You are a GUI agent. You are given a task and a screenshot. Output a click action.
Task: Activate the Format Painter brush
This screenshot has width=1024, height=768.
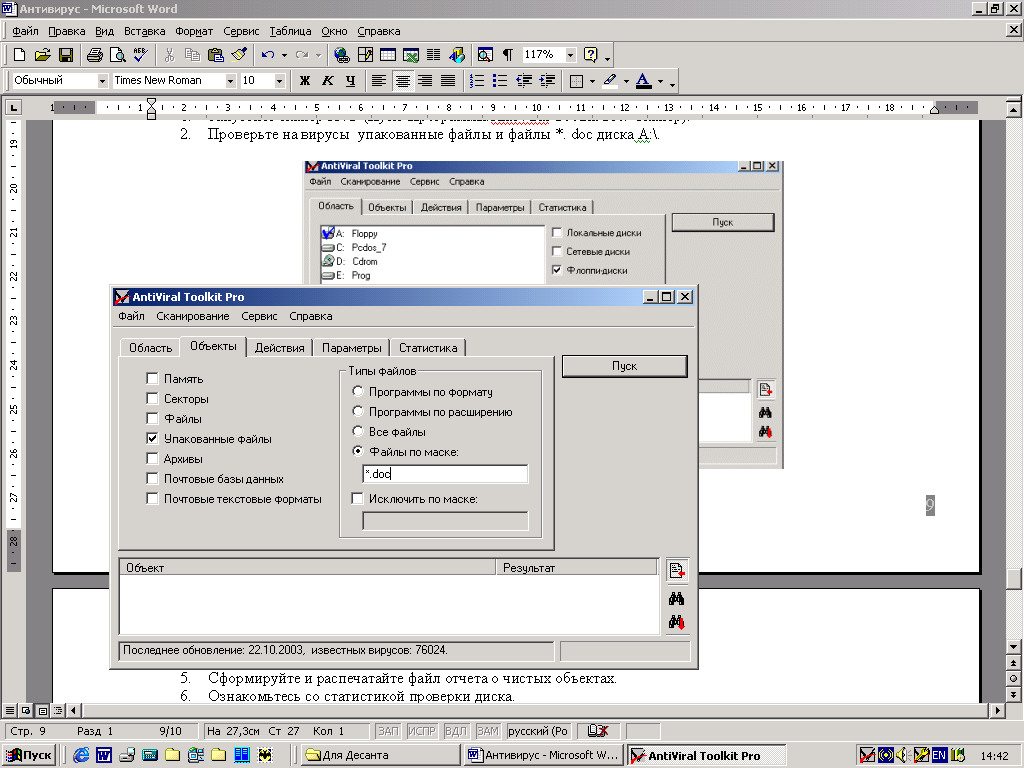point(238,55)
